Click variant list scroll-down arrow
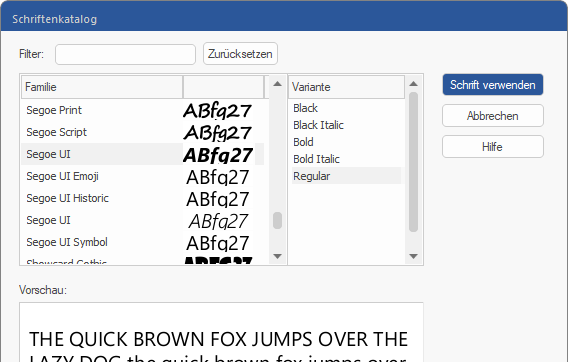This screenshot has height=362, width=568. 413,256
